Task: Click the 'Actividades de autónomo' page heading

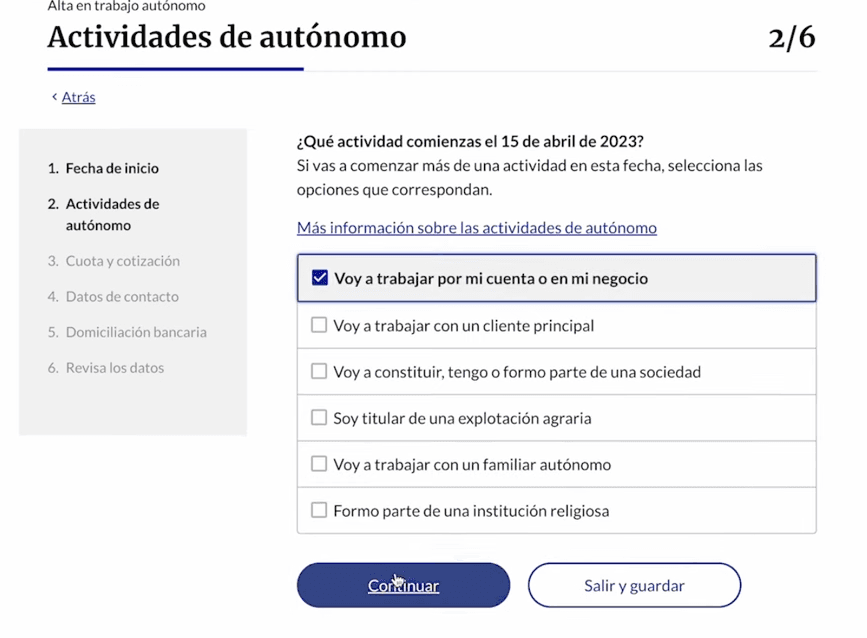Action: point(227,37)
